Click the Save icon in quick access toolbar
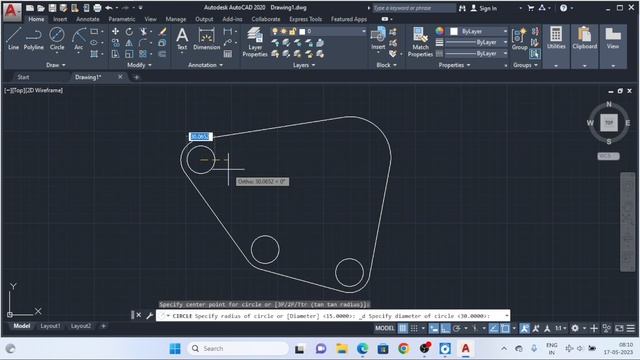Screen dimensions: 640x360 tap(52, 8)
